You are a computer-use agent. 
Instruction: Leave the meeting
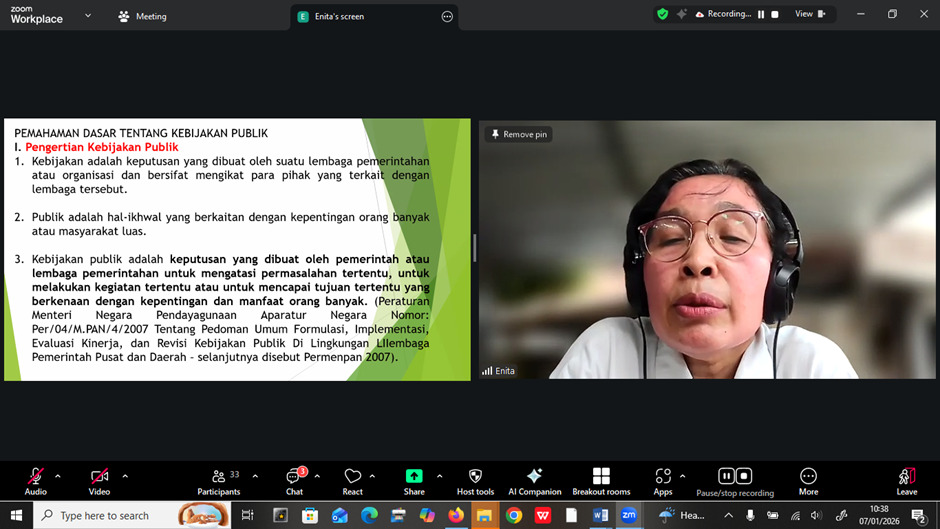(x=906, y=479)
